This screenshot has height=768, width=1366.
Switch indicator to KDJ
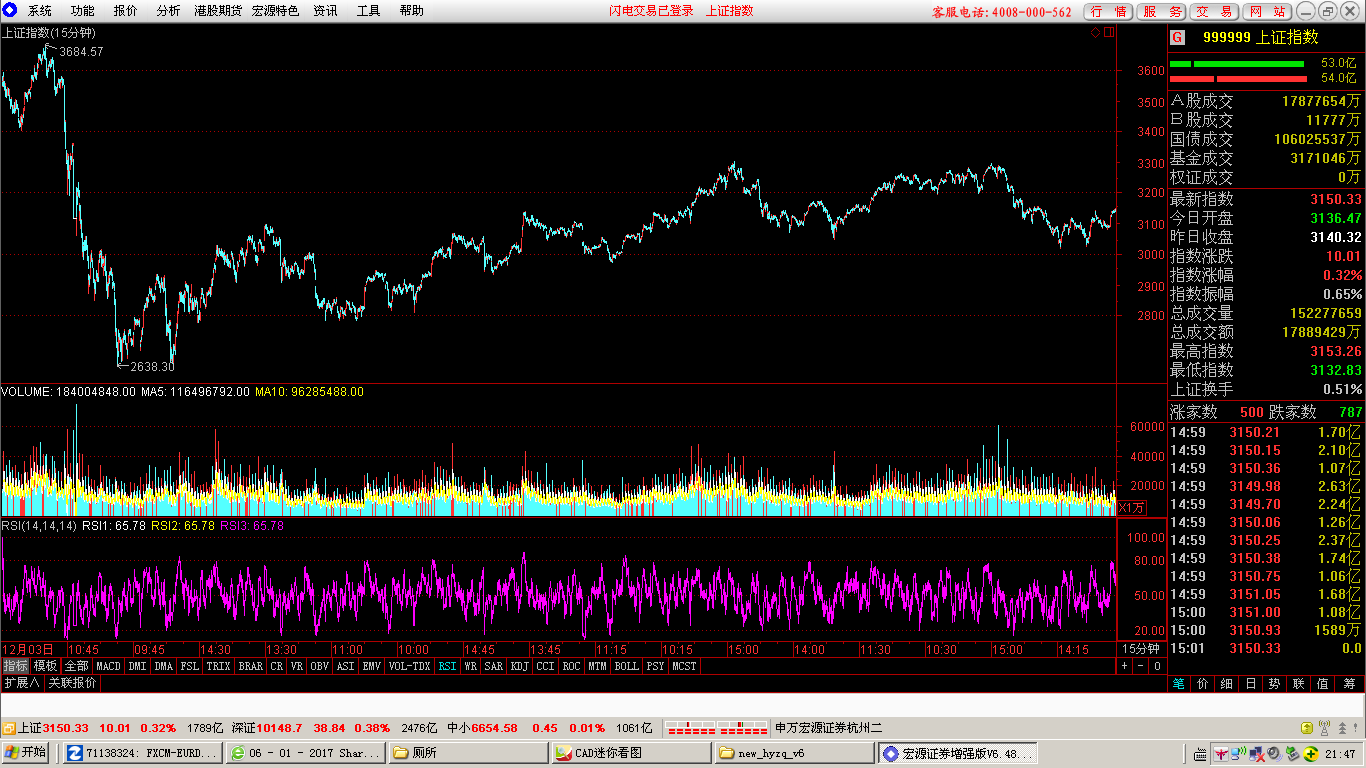pyautogui.click(x=519, y=666)
